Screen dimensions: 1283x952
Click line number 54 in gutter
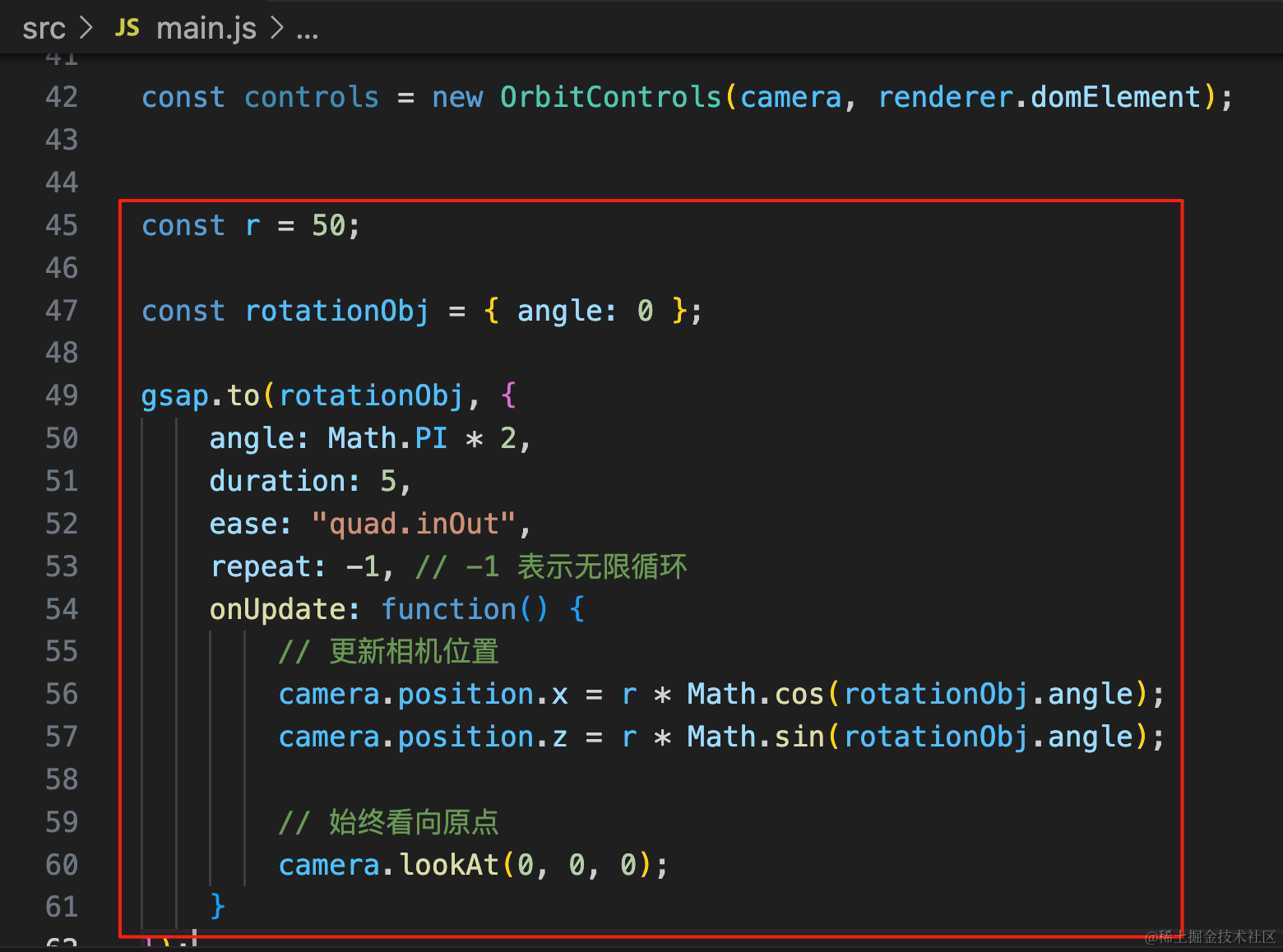click(x=62, y=609)
